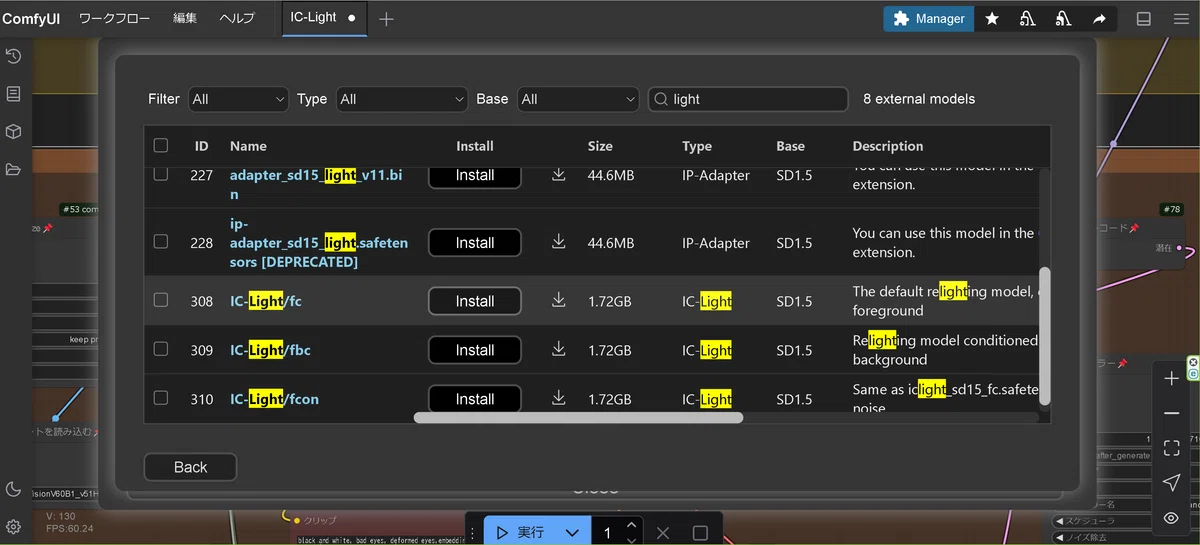
Task: Open the node library list icon
Action: 13,94
